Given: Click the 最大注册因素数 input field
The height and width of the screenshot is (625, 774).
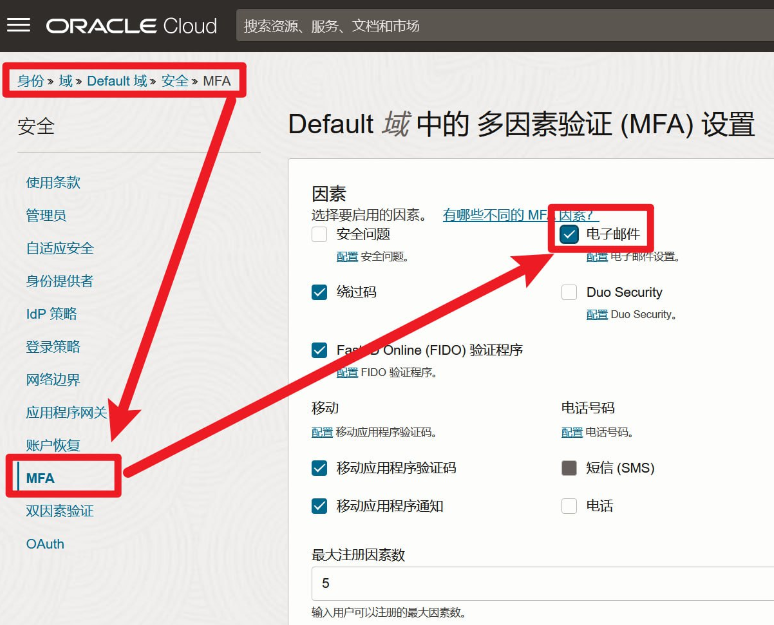Looking at the screenshot, I should [x=540, y=583].
